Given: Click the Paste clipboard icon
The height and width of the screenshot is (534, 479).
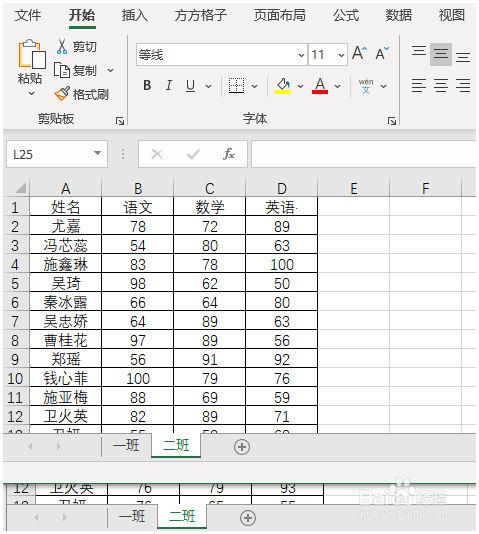Looking at the screenshot, I should click(x=32, y=54).
